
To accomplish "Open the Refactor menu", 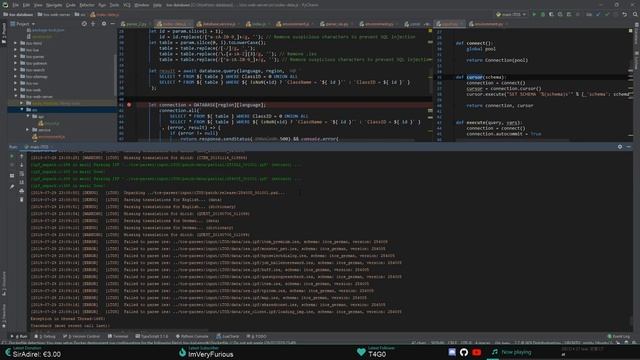I will [x=87, y=5].
